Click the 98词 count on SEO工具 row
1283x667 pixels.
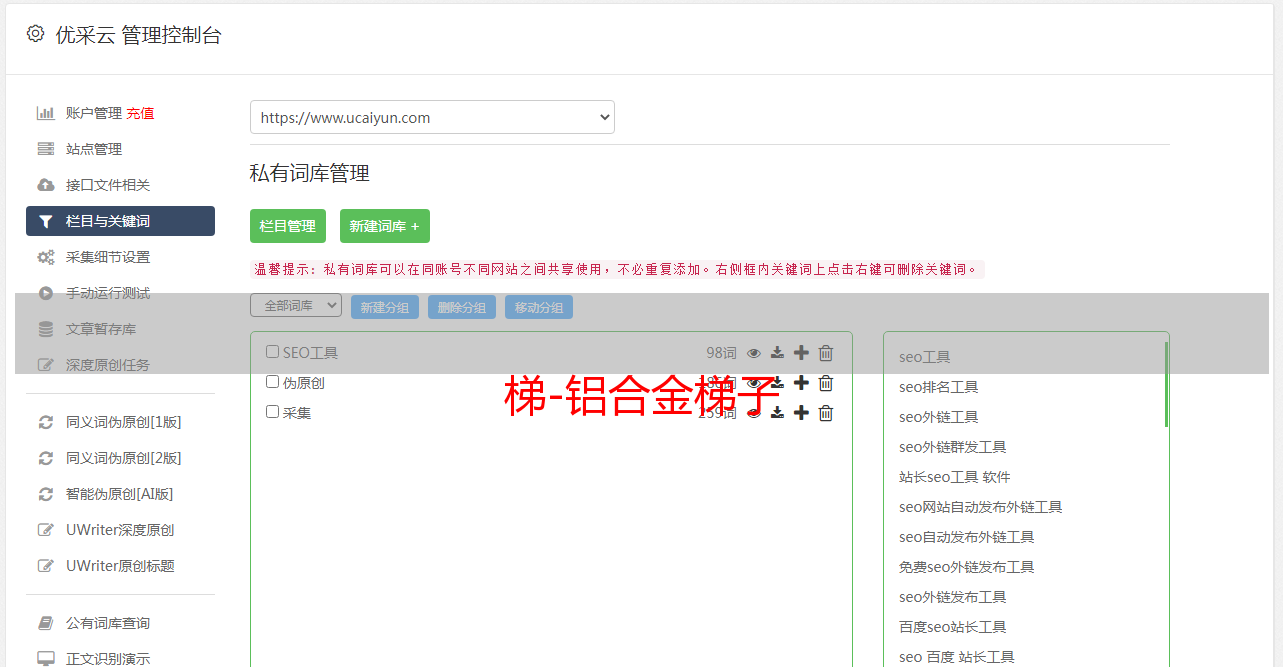721,353
